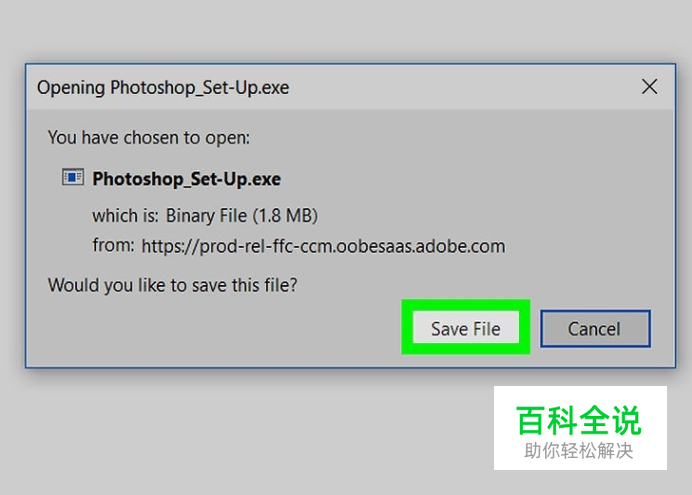Click the Save File button
Viewport: 692px width, 495px height.
466,327
